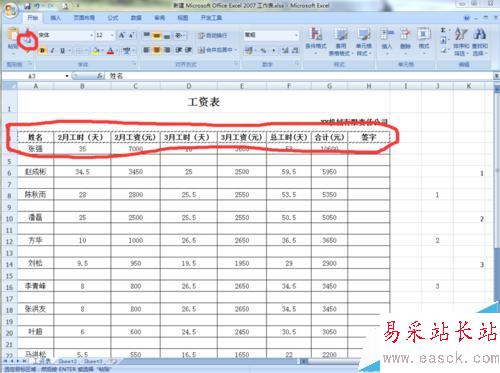Open the Name Box dropdown arrow
500x373 pixels.
pyautogui.click(x=67, y=76)
